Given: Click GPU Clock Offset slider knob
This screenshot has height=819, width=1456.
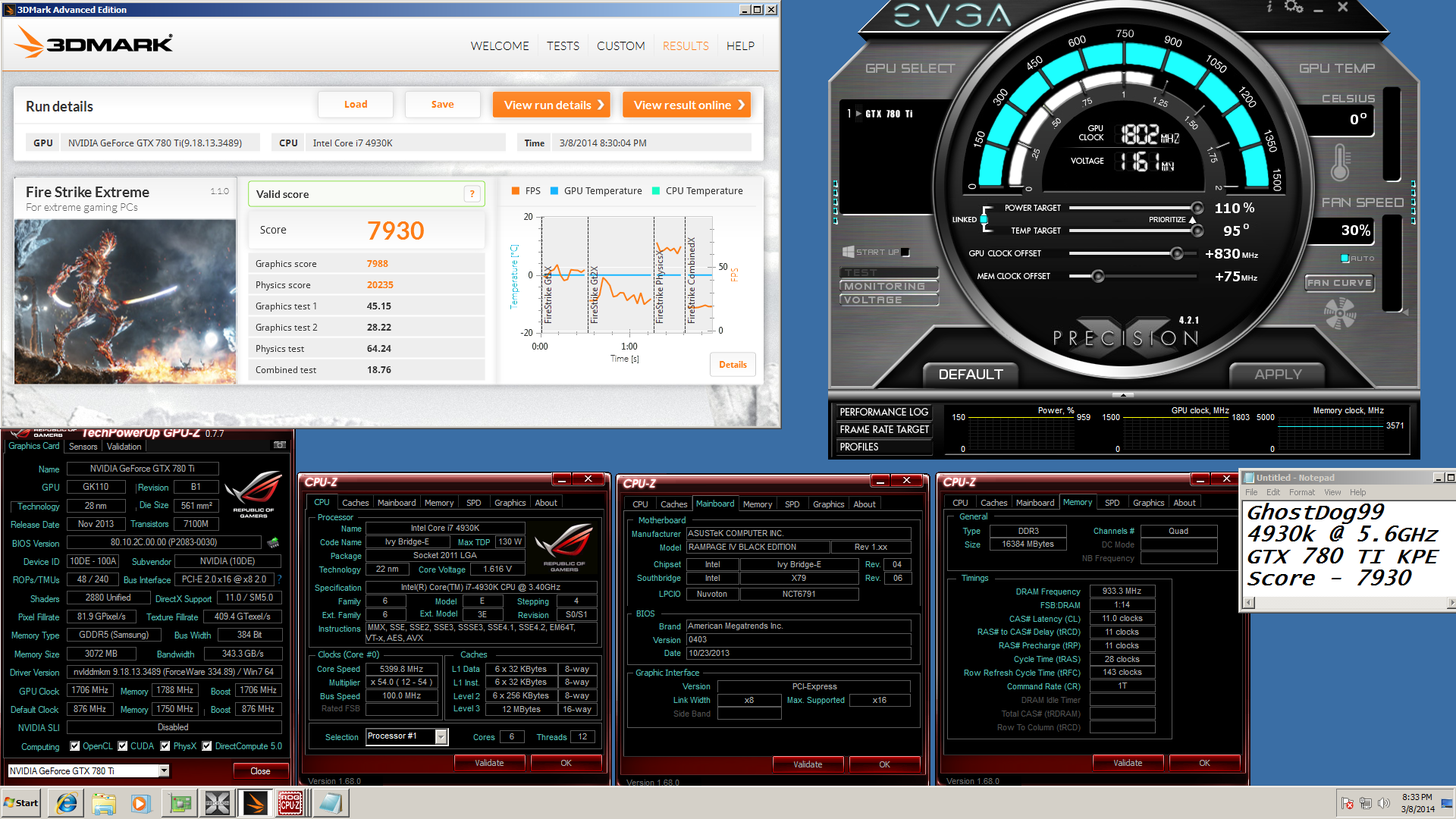Looking at the screenshot, I should click(1177, 253).
